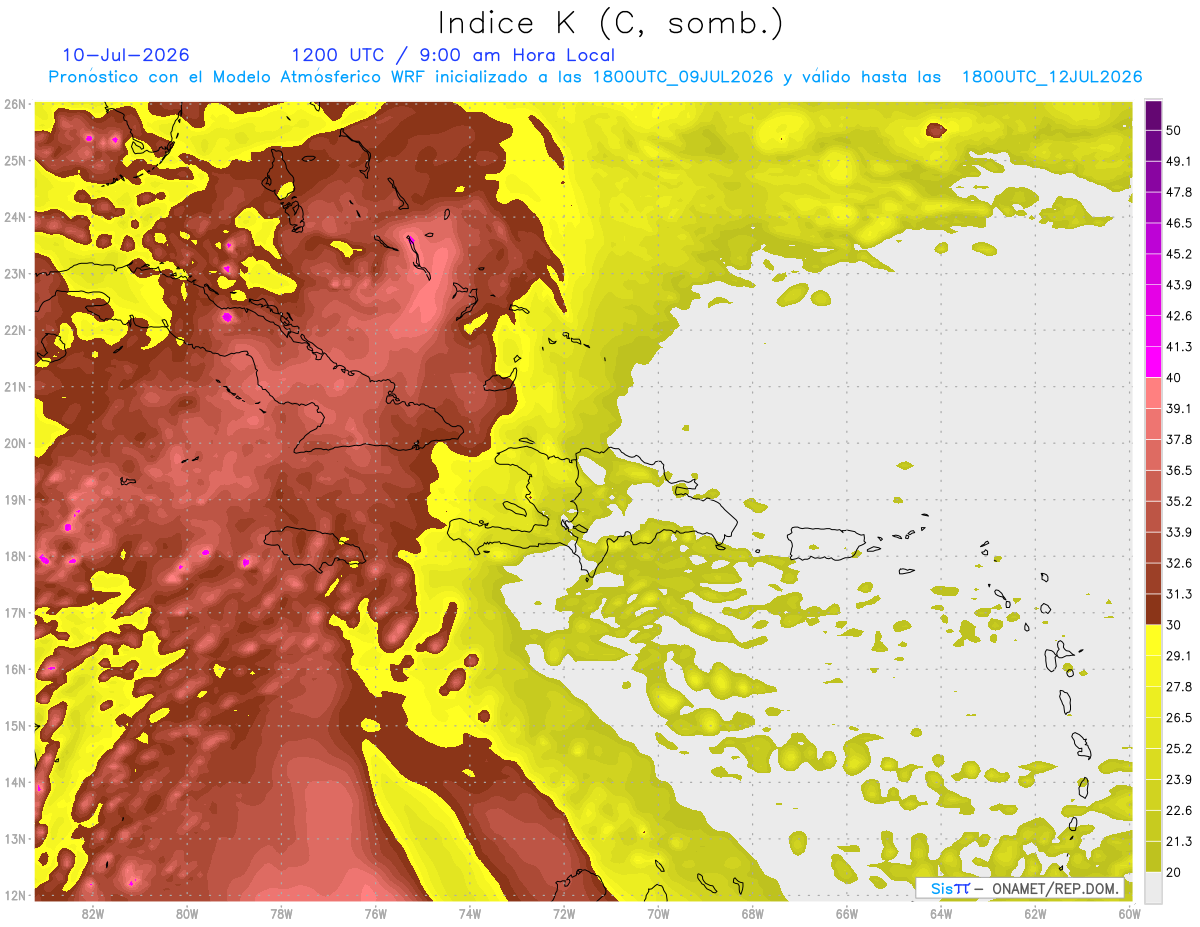Click the Jamaica island outline on the map
1200x927 pixels.
tap(313, 548)
